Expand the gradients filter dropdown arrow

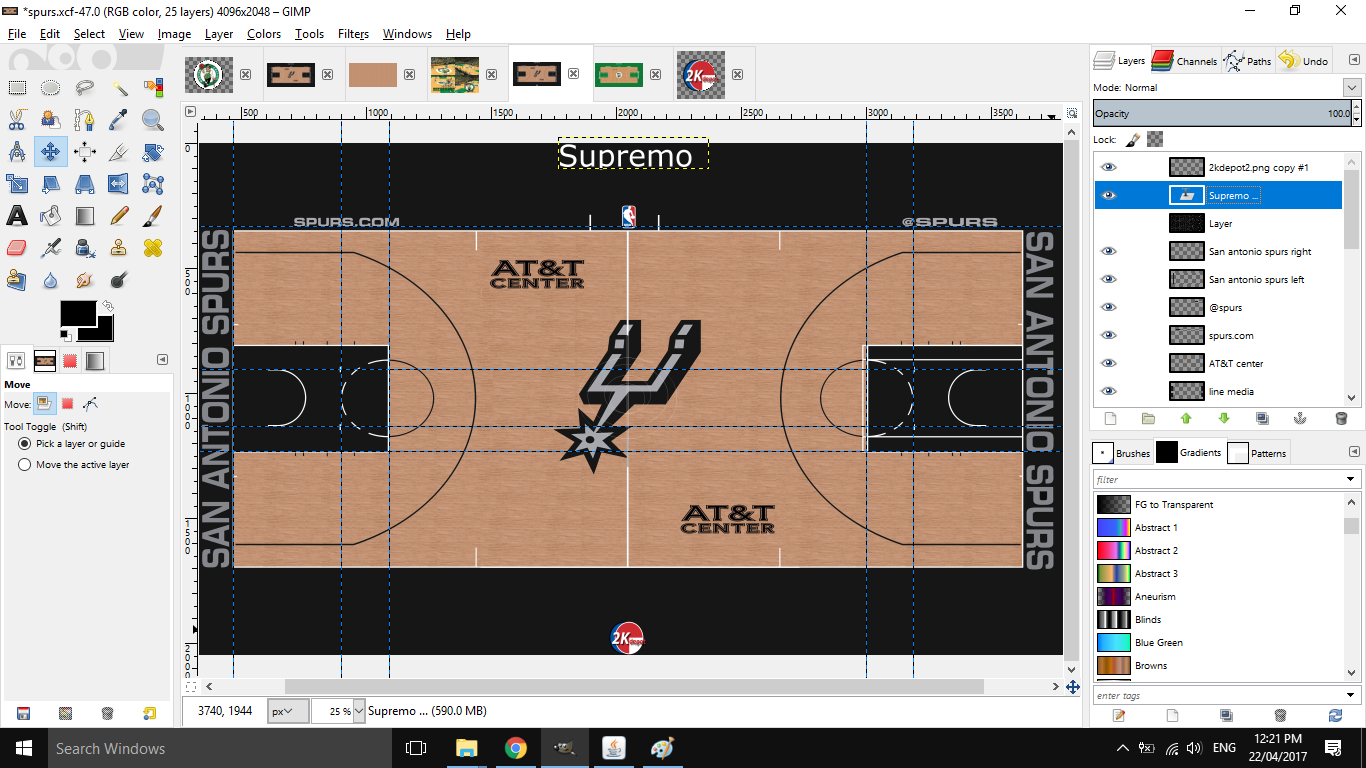pos(1350,479)
